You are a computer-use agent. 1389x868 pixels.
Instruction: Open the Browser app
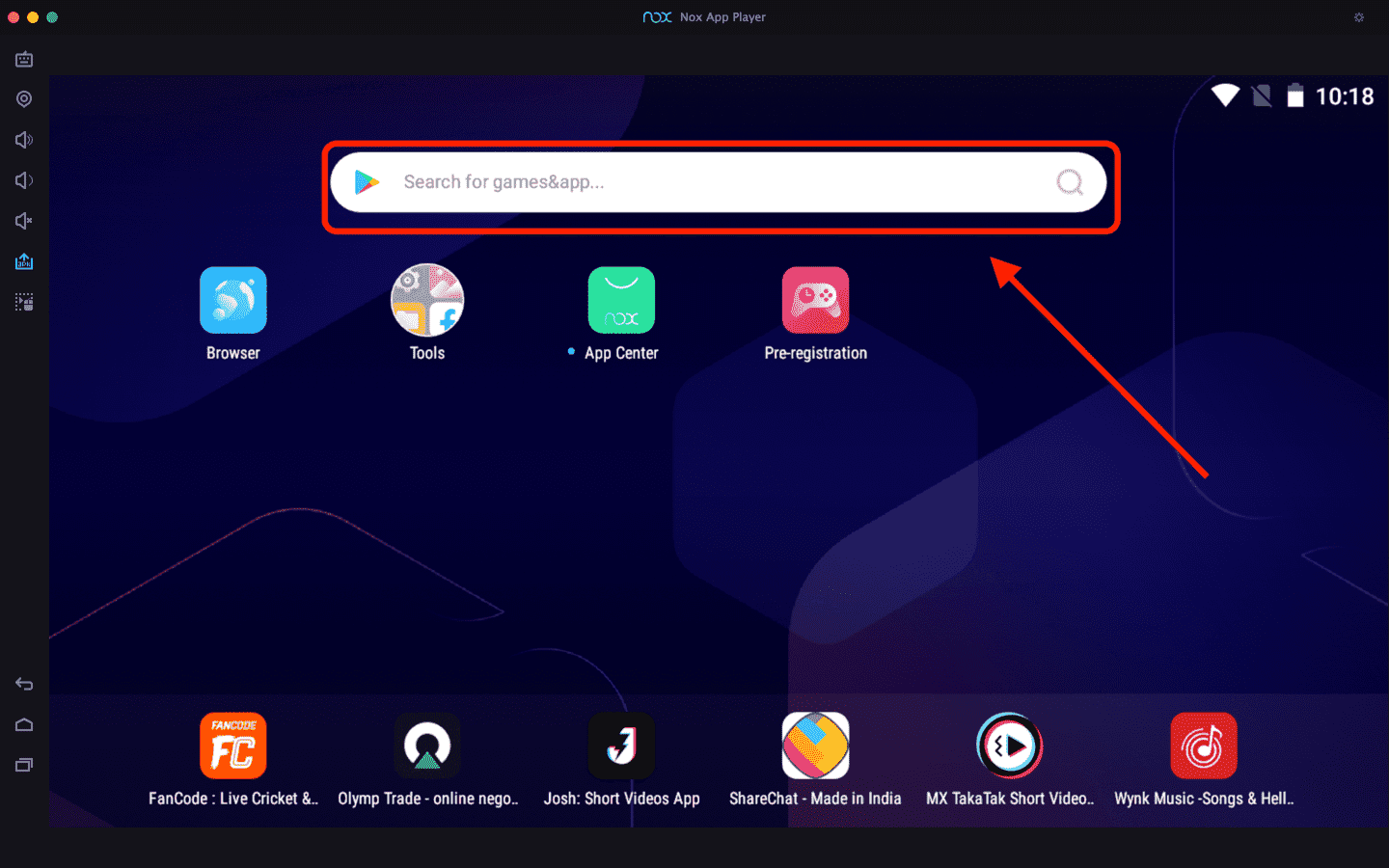pos(233,300)
